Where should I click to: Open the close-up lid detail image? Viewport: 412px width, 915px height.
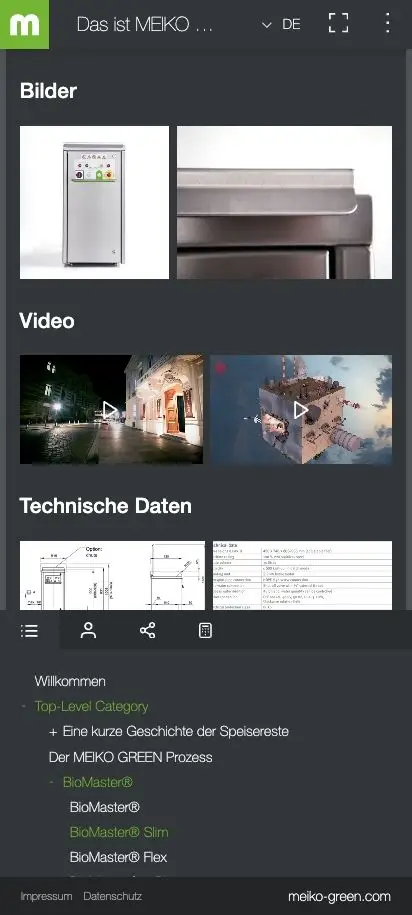pos(285,202)
